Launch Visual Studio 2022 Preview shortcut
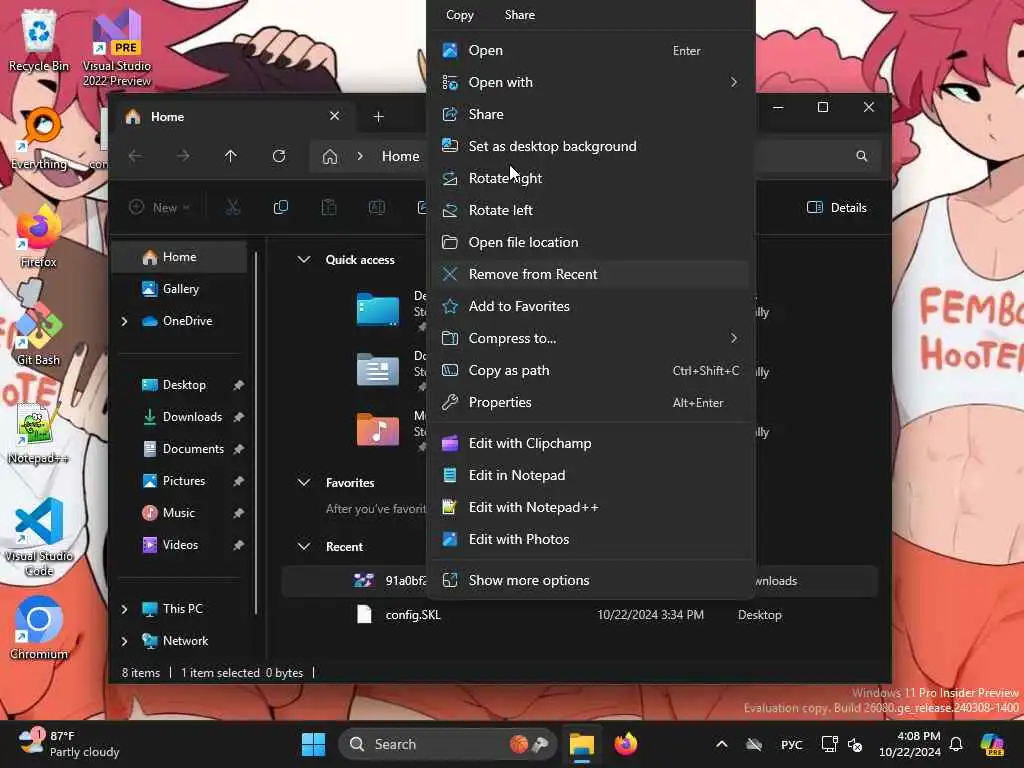This screenshot has height=768, width=1024. coord(116,46)
